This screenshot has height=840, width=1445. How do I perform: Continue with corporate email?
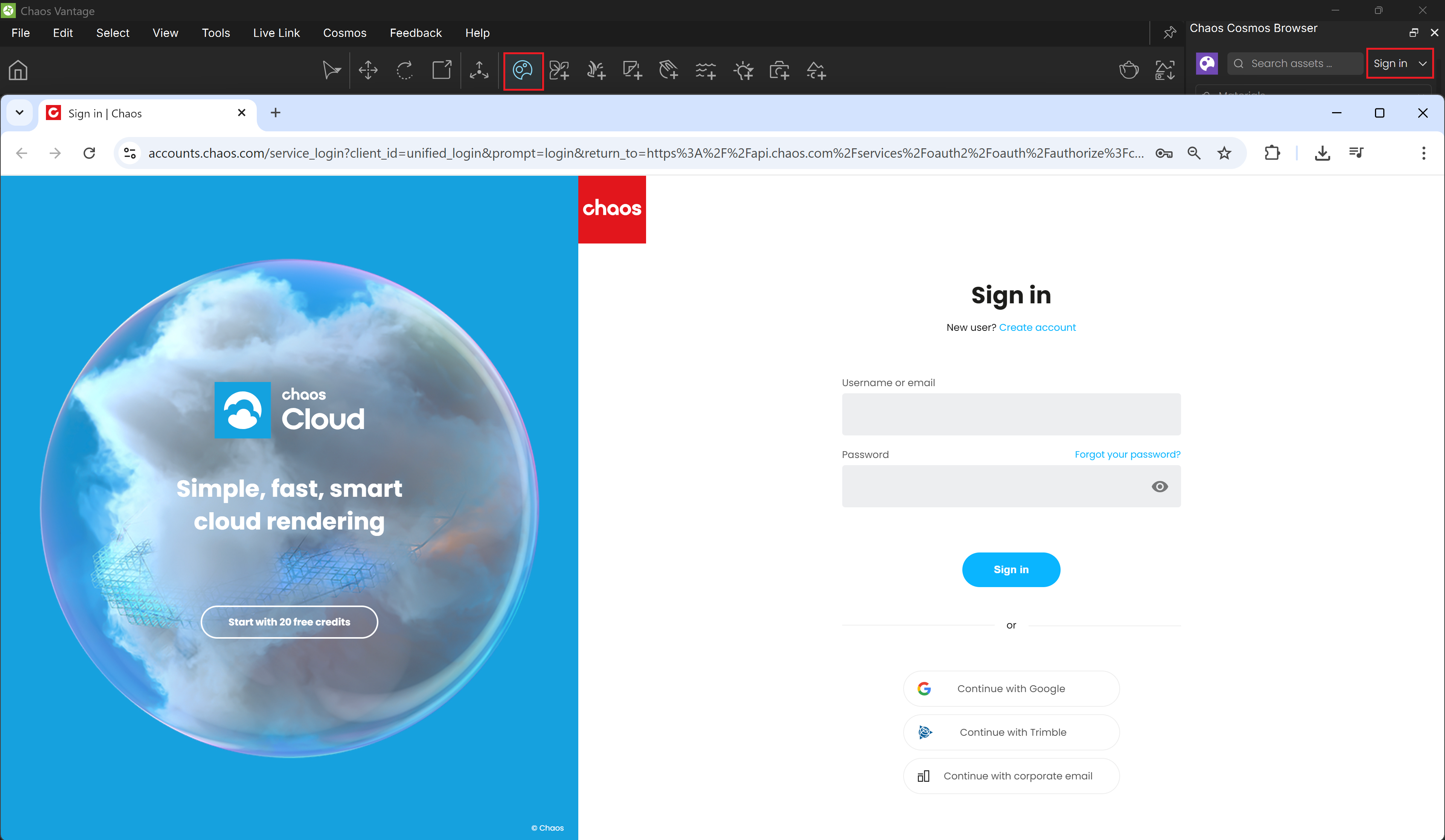point(1011,776)
